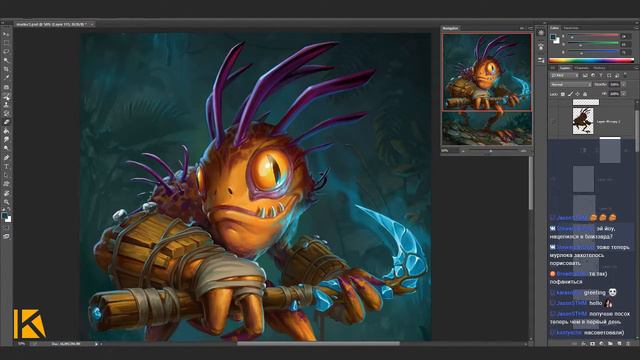Select the Type tool
The image size is (640, 360).
point(6,167)
